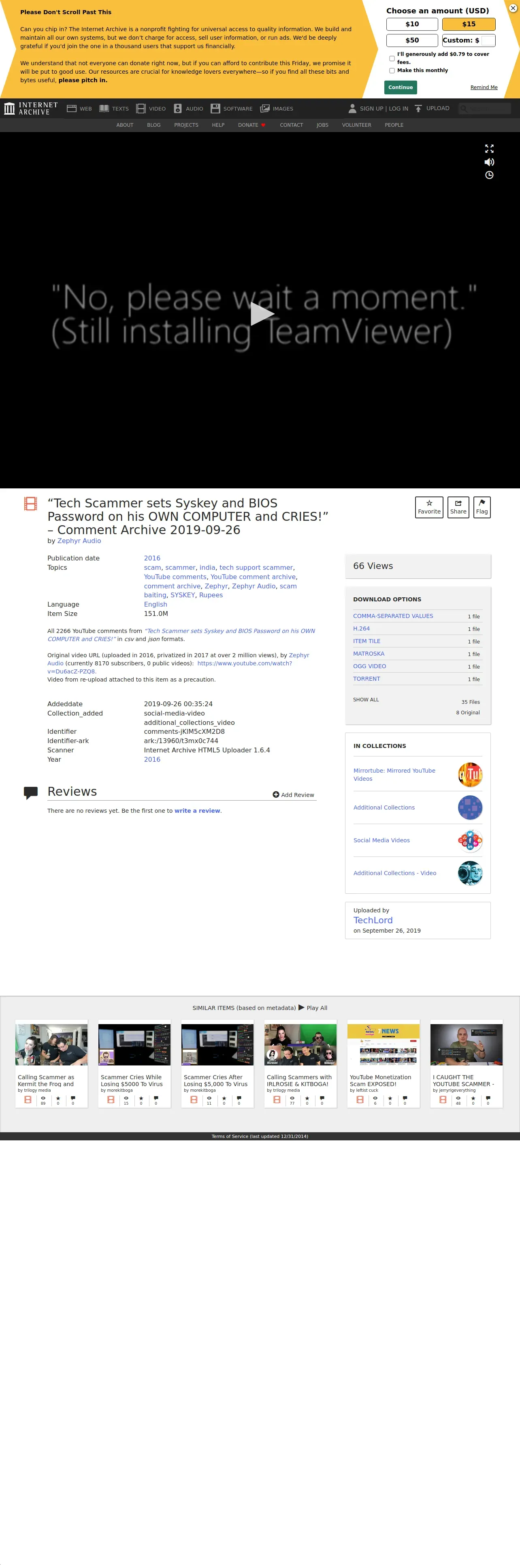Open the SIGN UP | LOG IN link

pyautogui.click(x=384, y=109)
